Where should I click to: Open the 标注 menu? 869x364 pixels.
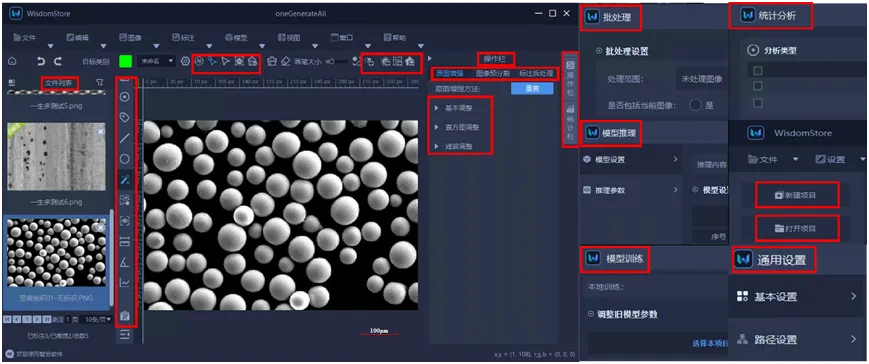183,38
